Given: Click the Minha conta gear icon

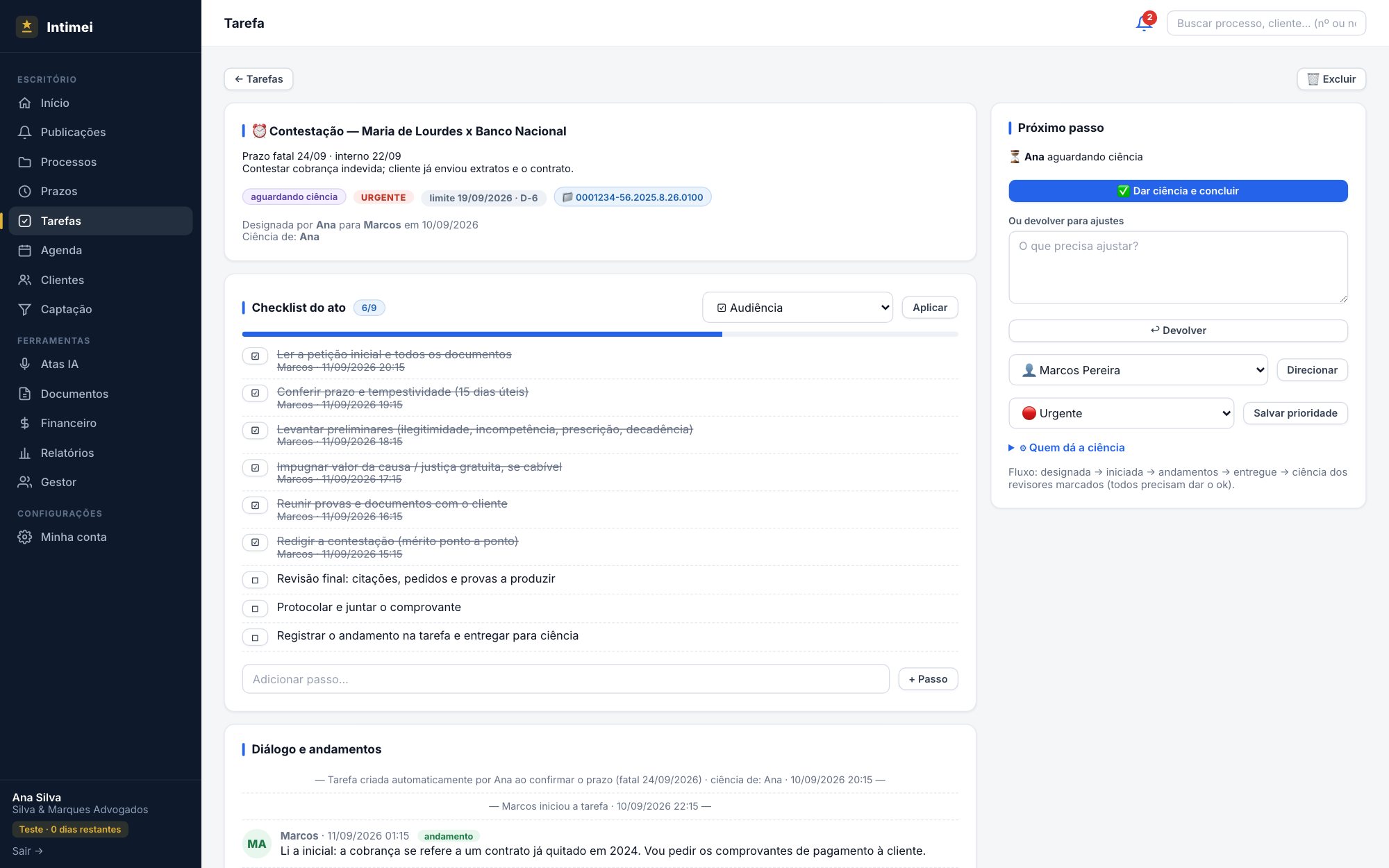Looking at the screenshot, I should pyautogui.click(x=25, y=537).
